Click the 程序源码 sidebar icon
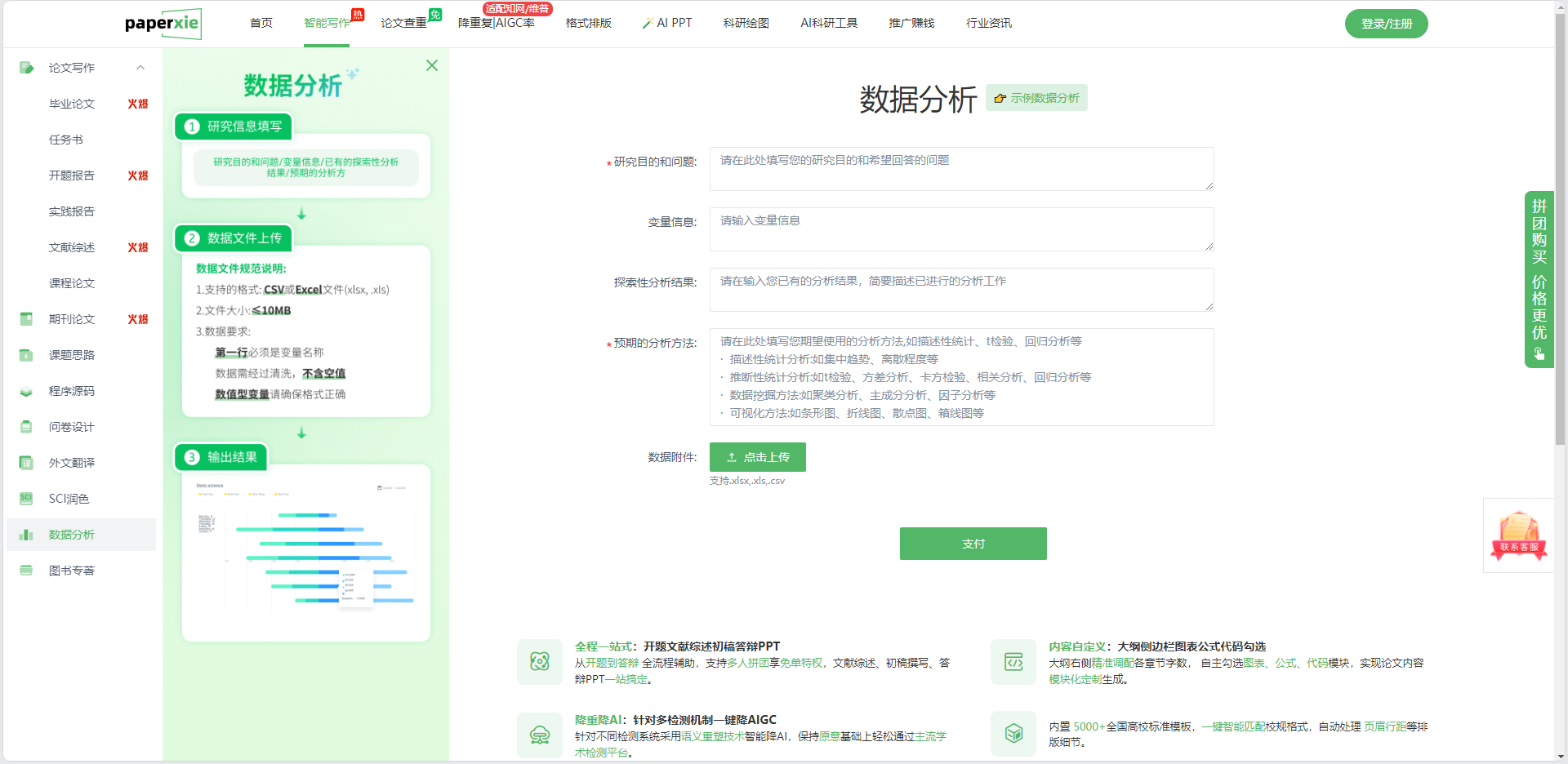The height and width of the screenshot is (764, 1568). click(x=26, y=391)
